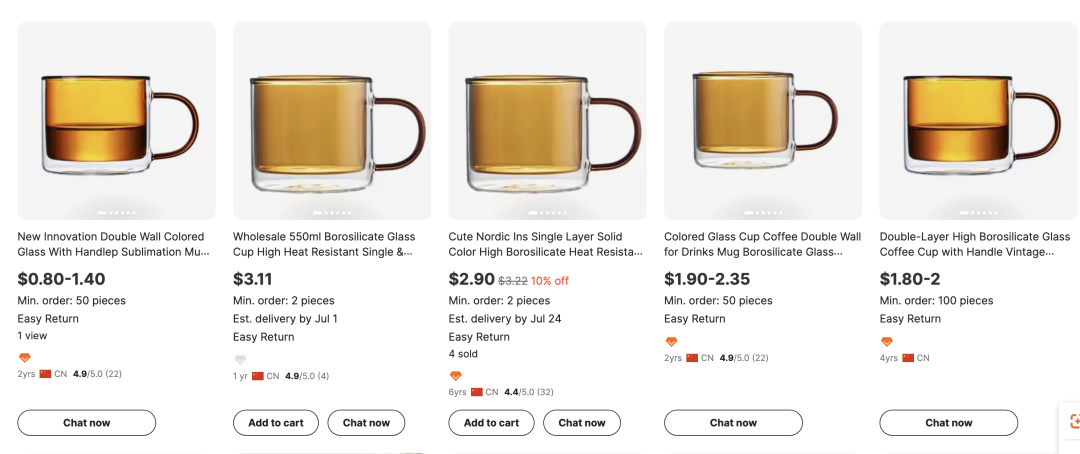The width and height of the screenshot is (1080, 454).
Task: Open the Cute Nordic Ins Single Layer product title
Action: [x=545, y=244]
